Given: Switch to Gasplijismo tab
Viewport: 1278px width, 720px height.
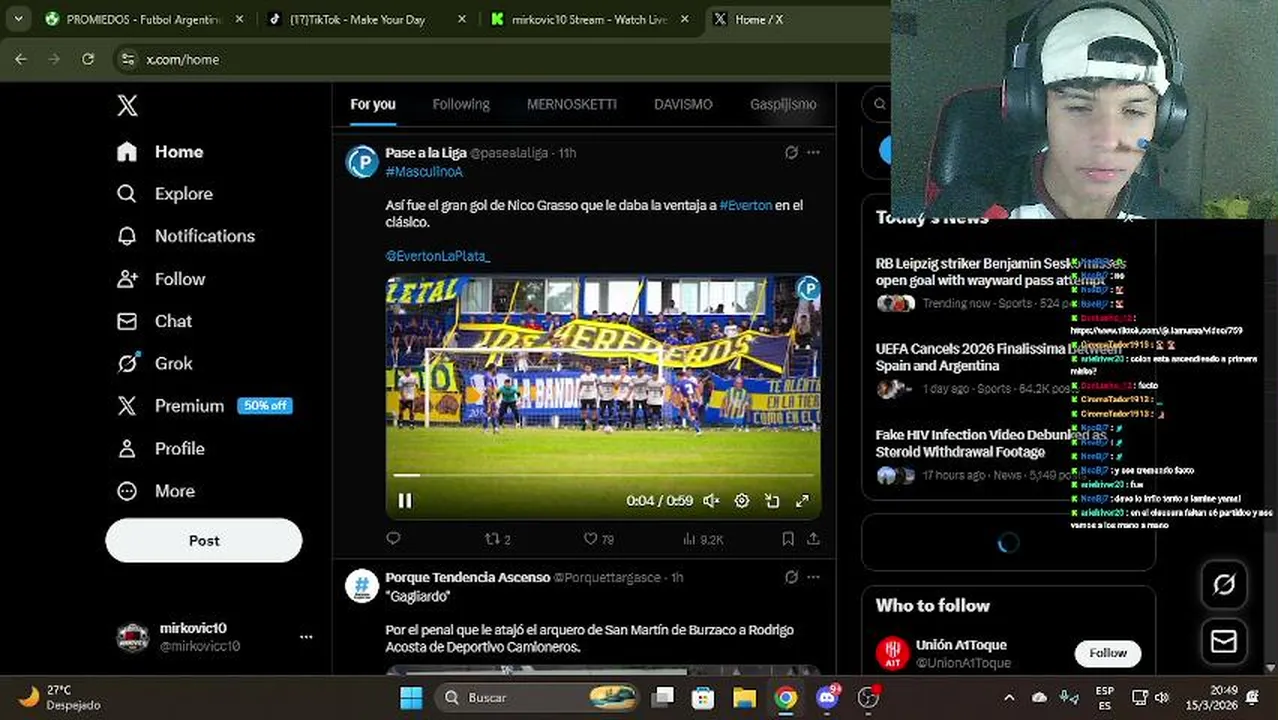Looking at the screenshot, I should (x=783, y=104).
